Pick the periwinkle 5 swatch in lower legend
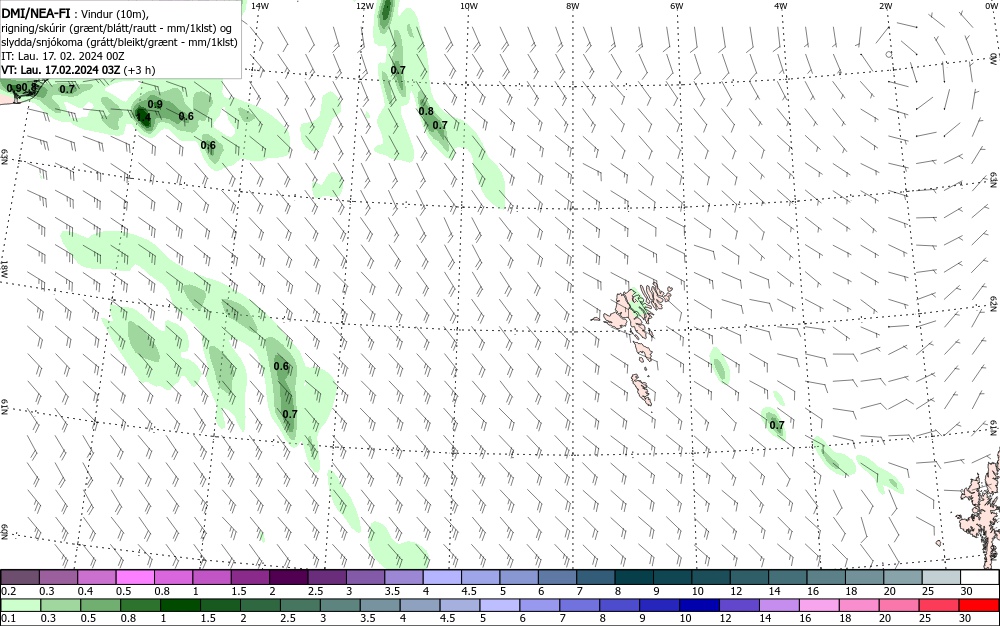Screen dimensions: 1000x626 pos(499,604)
